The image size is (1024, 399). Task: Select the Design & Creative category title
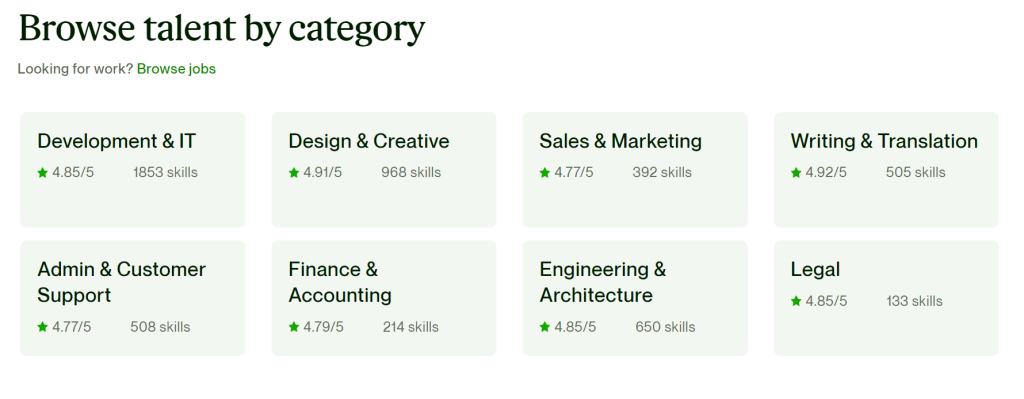pyautogui.click(x=369, y=141)
